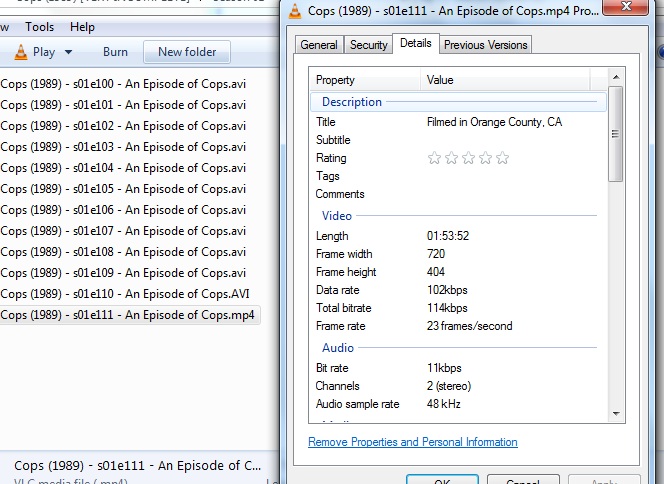Click the Frame width value 720
664x484 pixels.
pyautogui.click(x=436, y=254)
